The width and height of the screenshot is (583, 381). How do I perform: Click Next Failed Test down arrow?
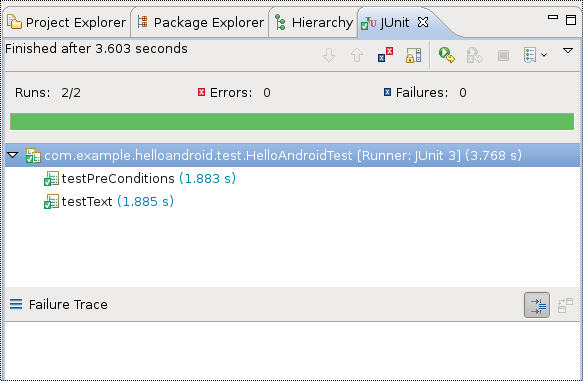tap(329, 55)
